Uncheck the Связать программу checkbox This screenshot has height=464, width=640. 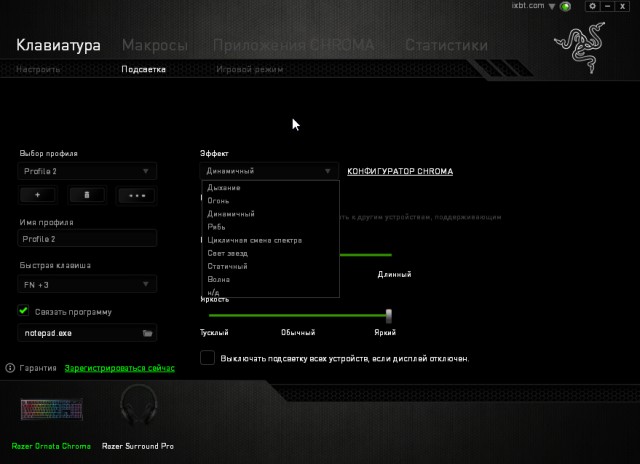click(x=23, y=311)
